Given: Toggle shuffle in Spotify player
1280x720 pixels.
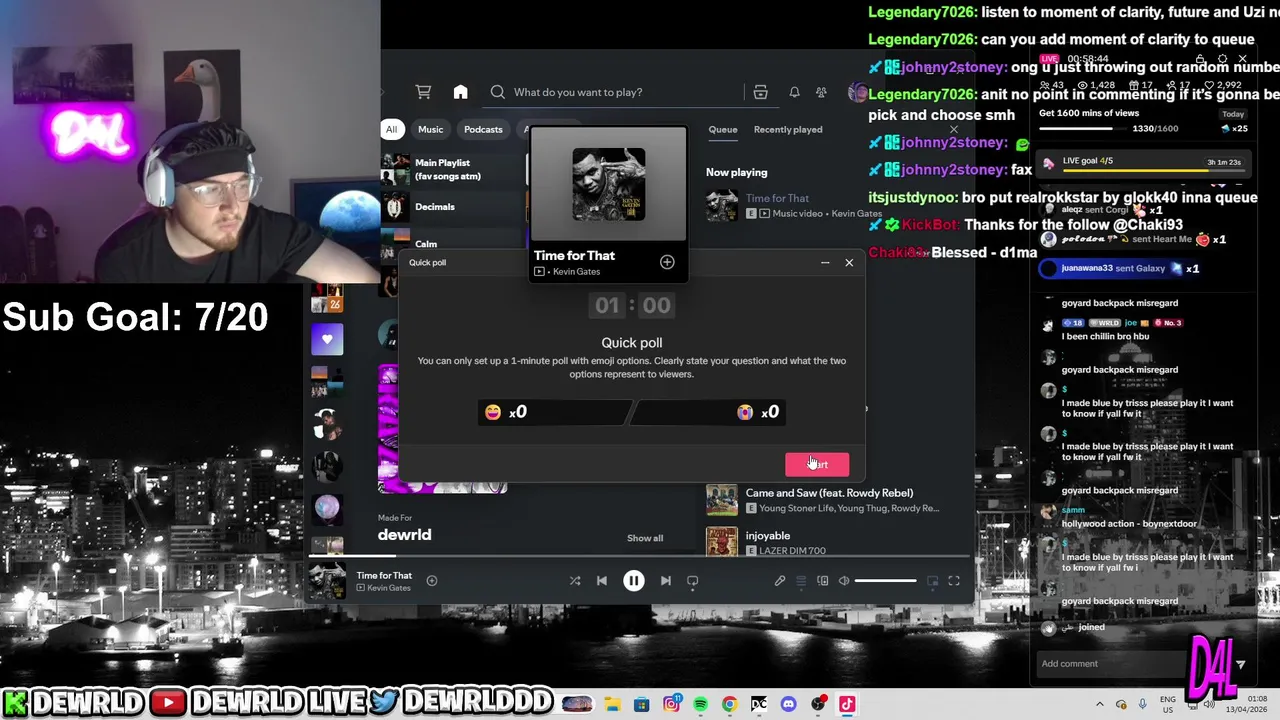Looking at the screenshot, I should pyautogui.click(x=575, y=581).
